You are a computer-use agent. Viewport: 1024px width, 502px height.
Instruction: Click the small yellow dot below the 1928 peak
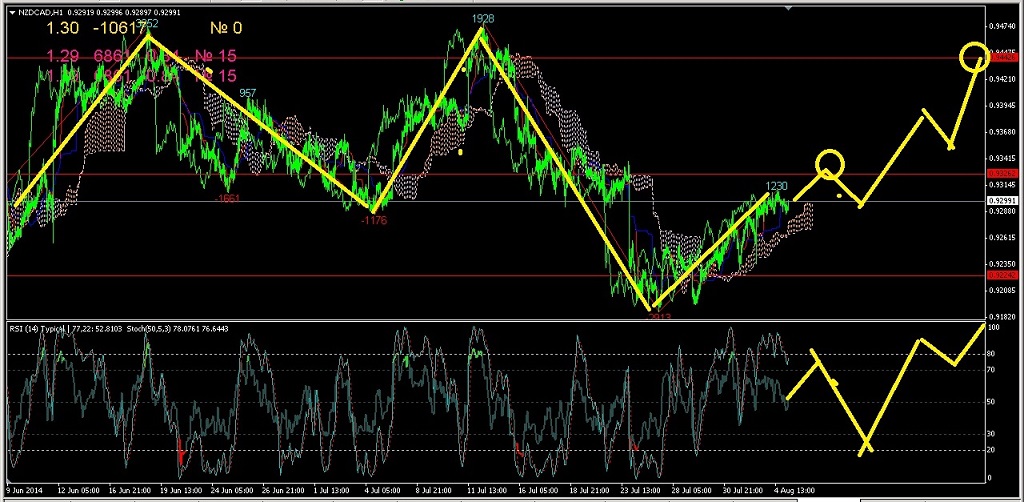pos(459,153)
